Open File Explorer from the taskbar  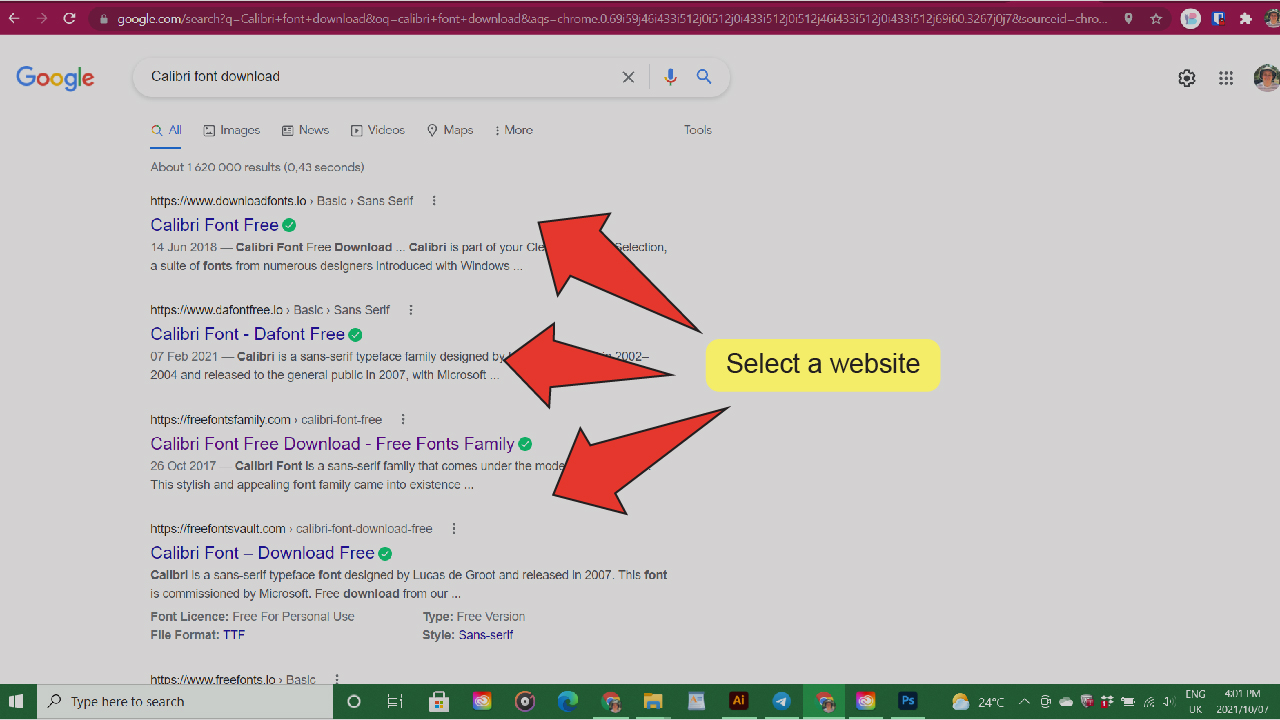click(653, 701)
